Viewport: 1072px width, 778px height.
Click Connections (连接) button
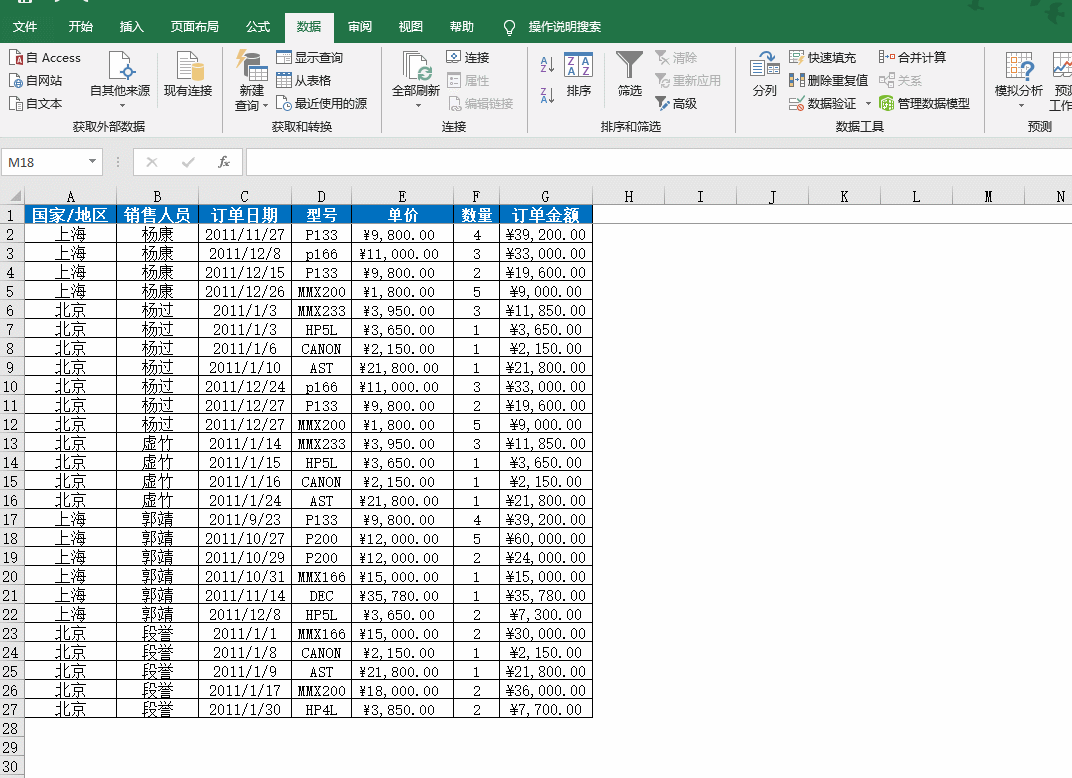coord(468,57)
